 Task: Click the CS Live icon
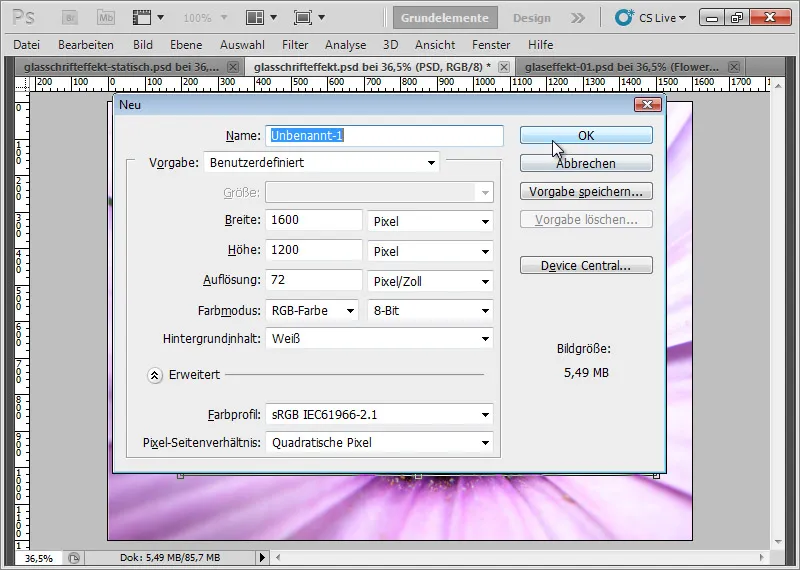[x=624, y=17]
